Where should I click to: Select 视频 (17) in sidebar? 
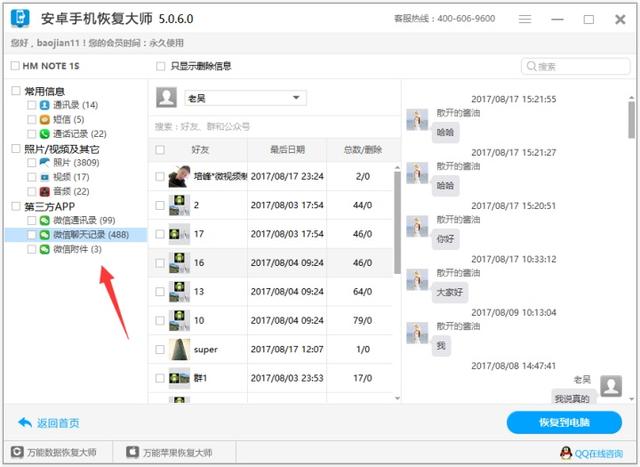pos(71,177)
